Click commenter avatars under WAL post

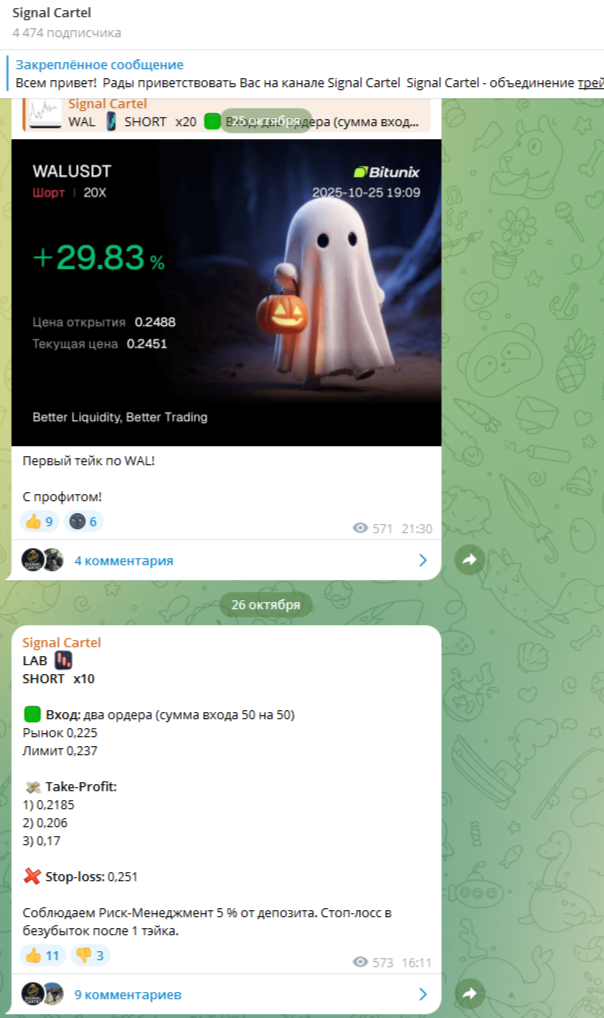click(42, 560)
